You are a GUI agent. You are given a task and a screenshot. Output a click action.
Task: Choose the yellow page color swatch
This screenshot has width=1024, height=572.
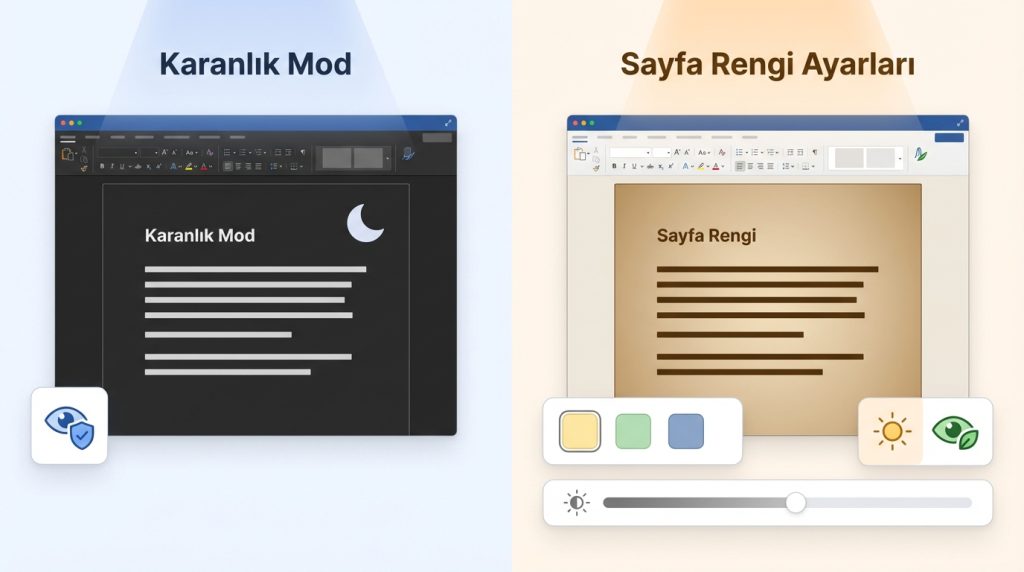pos(580,431)
